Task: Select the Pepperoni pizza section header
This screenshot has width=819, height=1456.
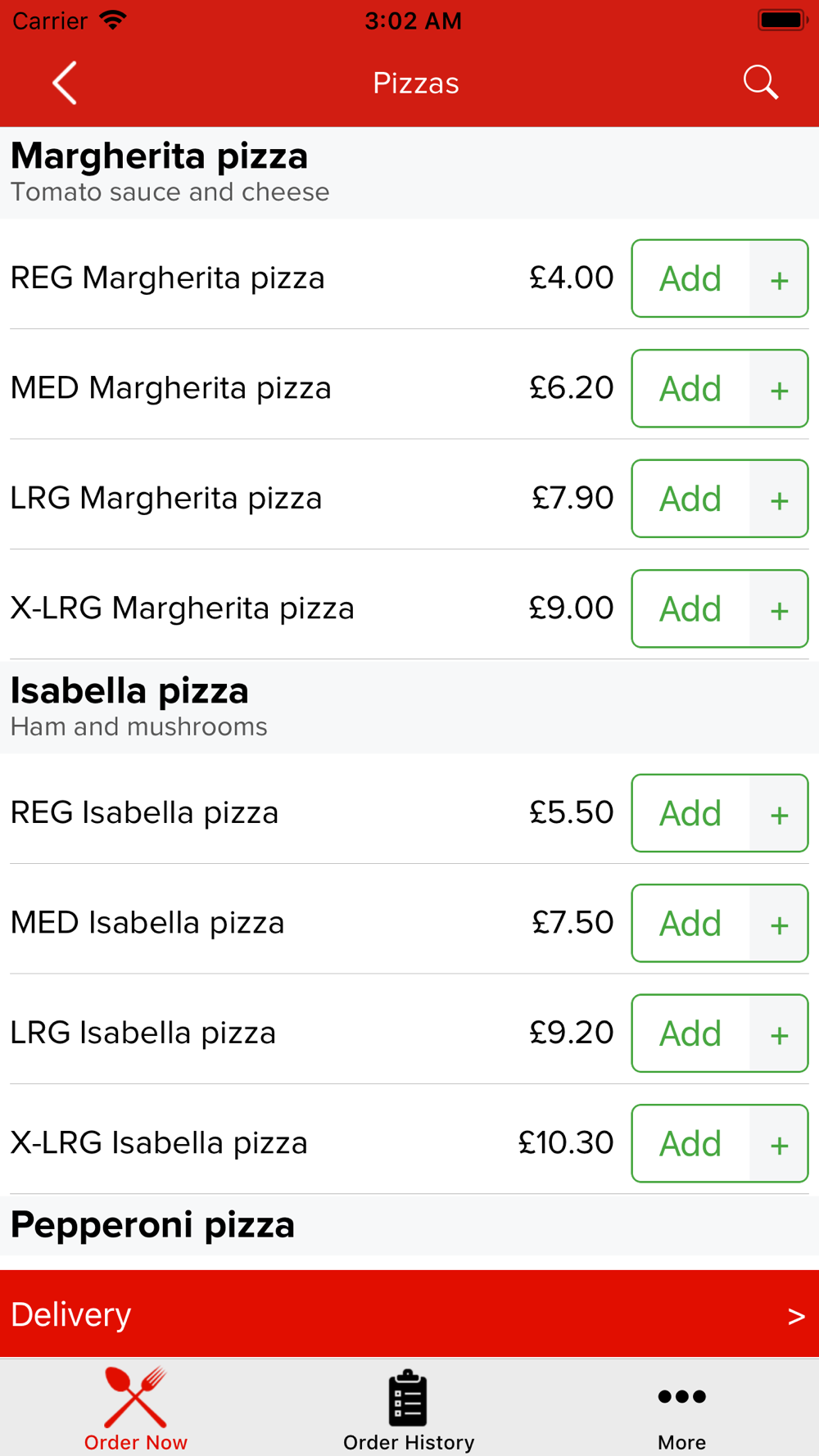Action: 152,1225
